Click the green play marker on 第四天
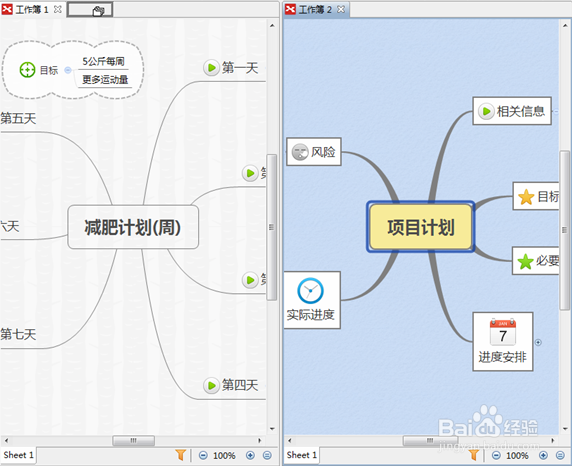The height and width of the screenshot is (466, 572). (211, 385)
